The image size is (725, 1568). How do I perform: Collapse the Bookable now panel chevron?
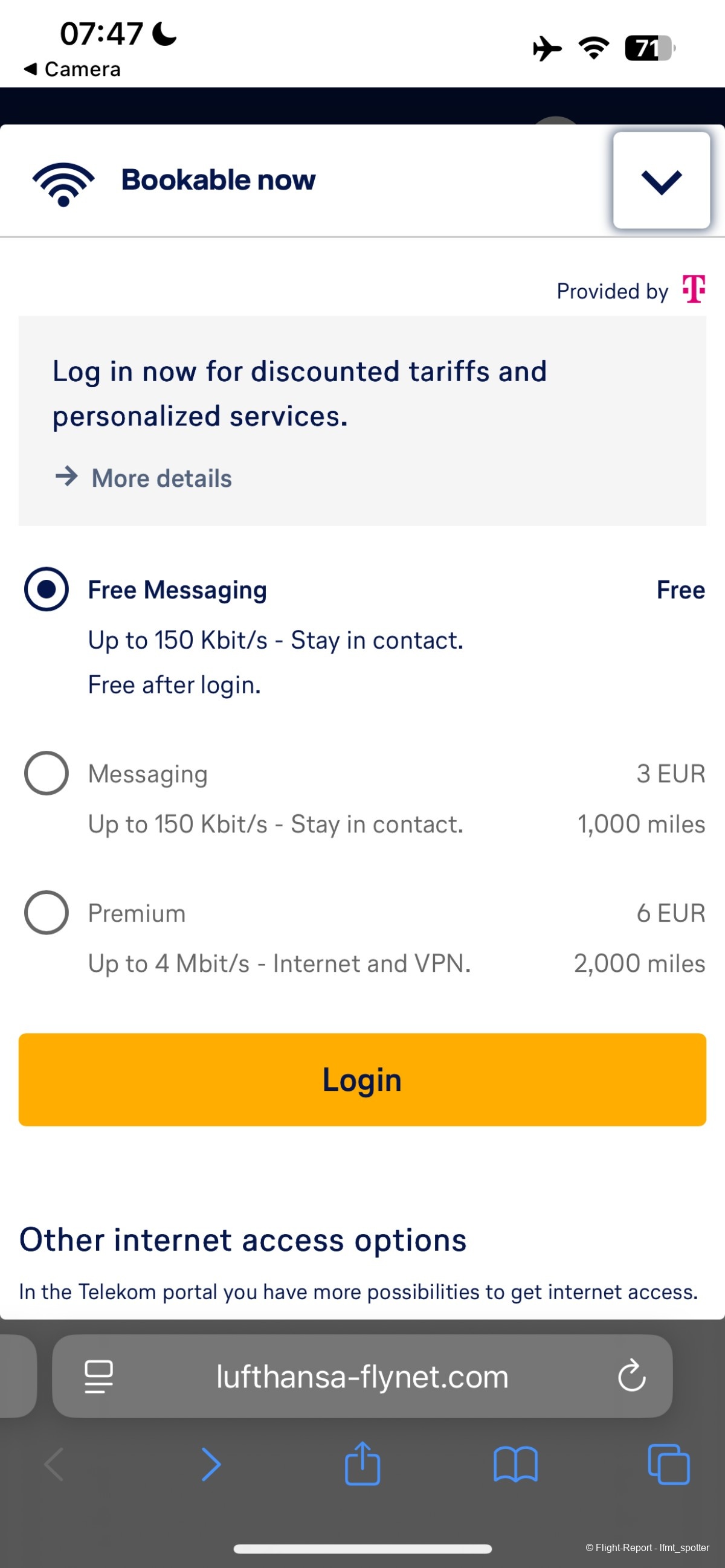pyautogui.click(x=661, y=181)
